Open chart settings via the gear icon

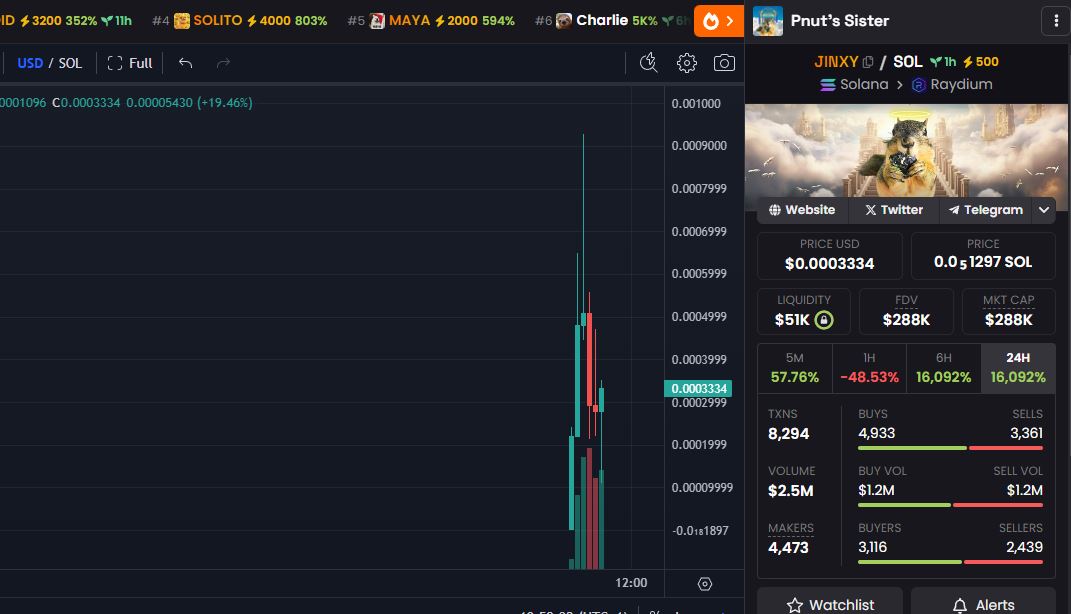click(686, 62)
